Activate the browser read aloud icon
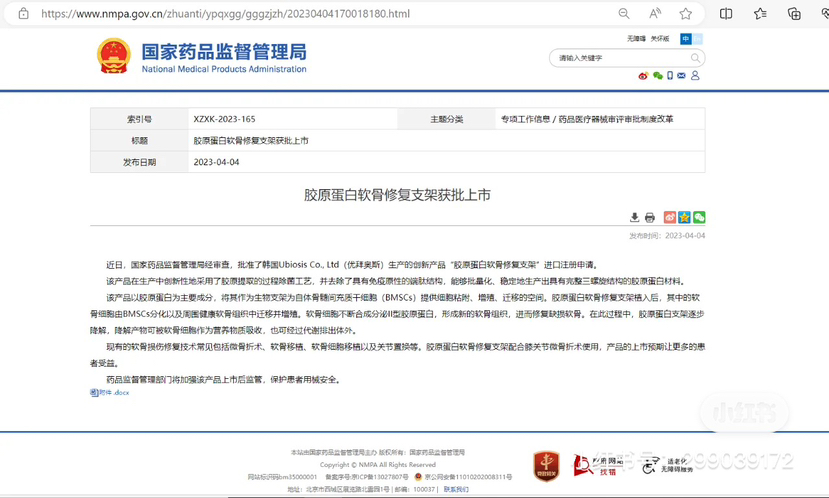This screenshot has width=829, height=498. pyautogui.click(x=655, y=14)
